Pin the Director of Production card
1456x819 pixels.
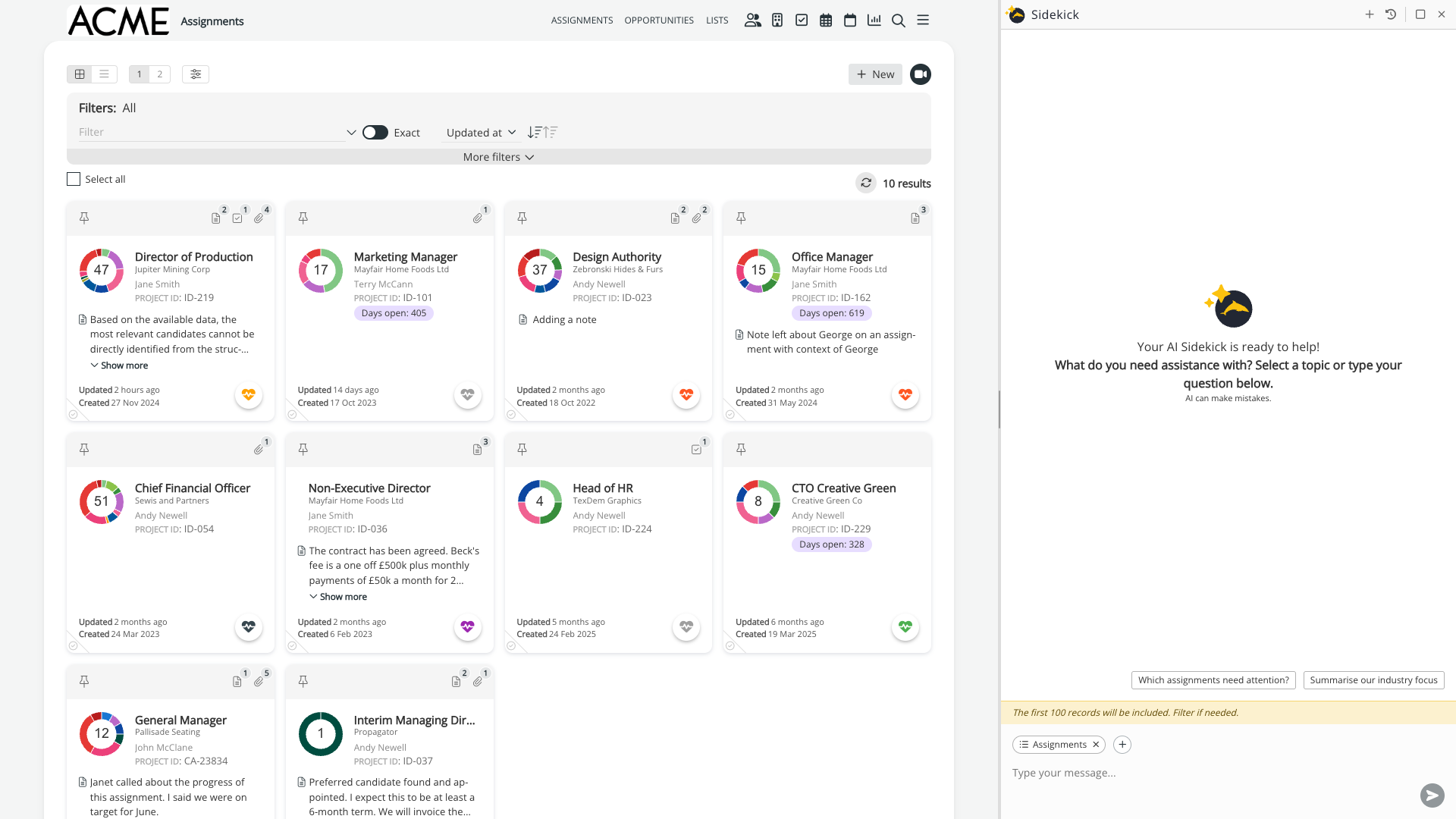pyautogui.click(x=84, y=218)
